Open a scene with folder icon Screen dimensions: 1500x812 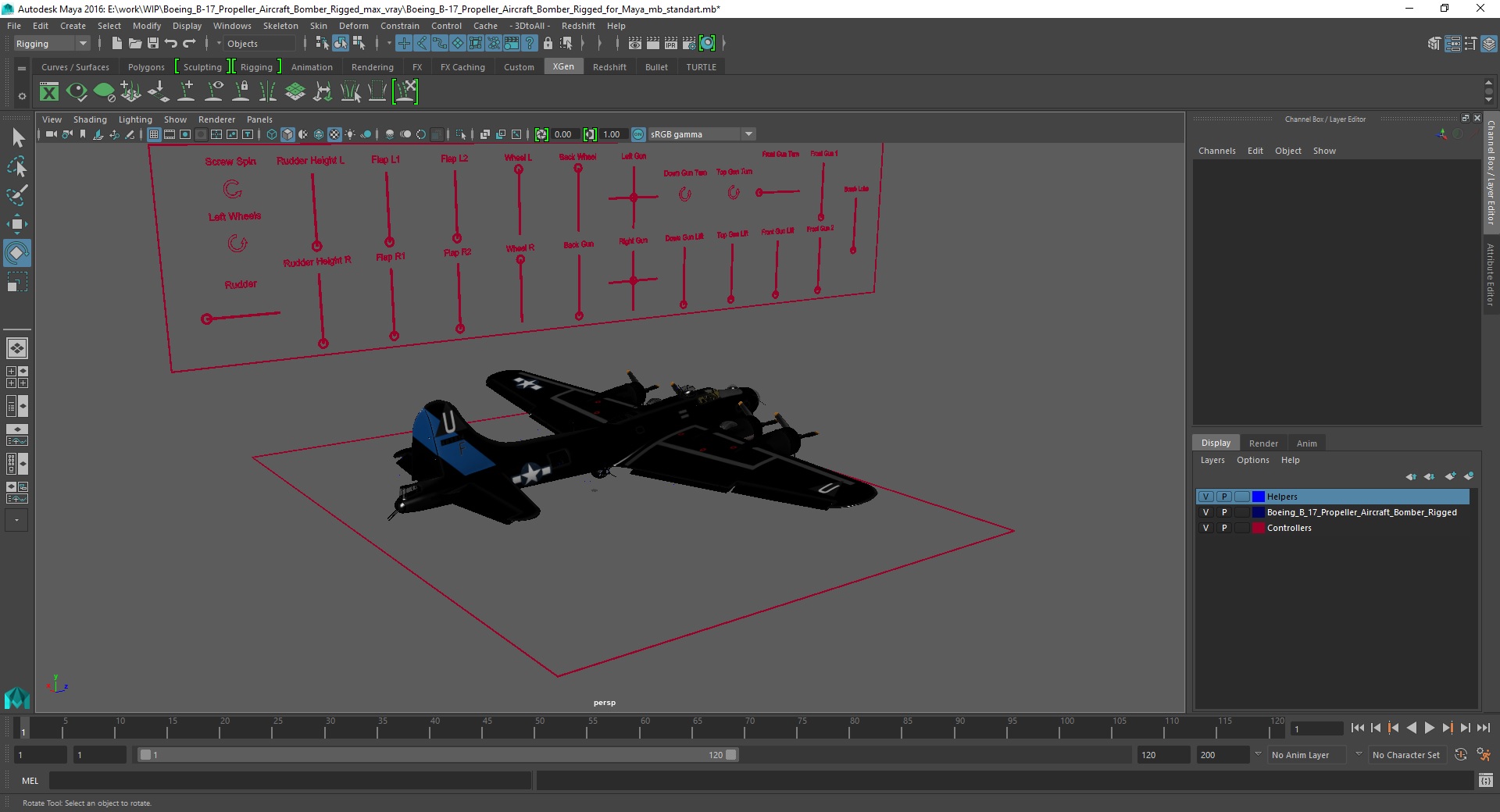pos(134,44)
